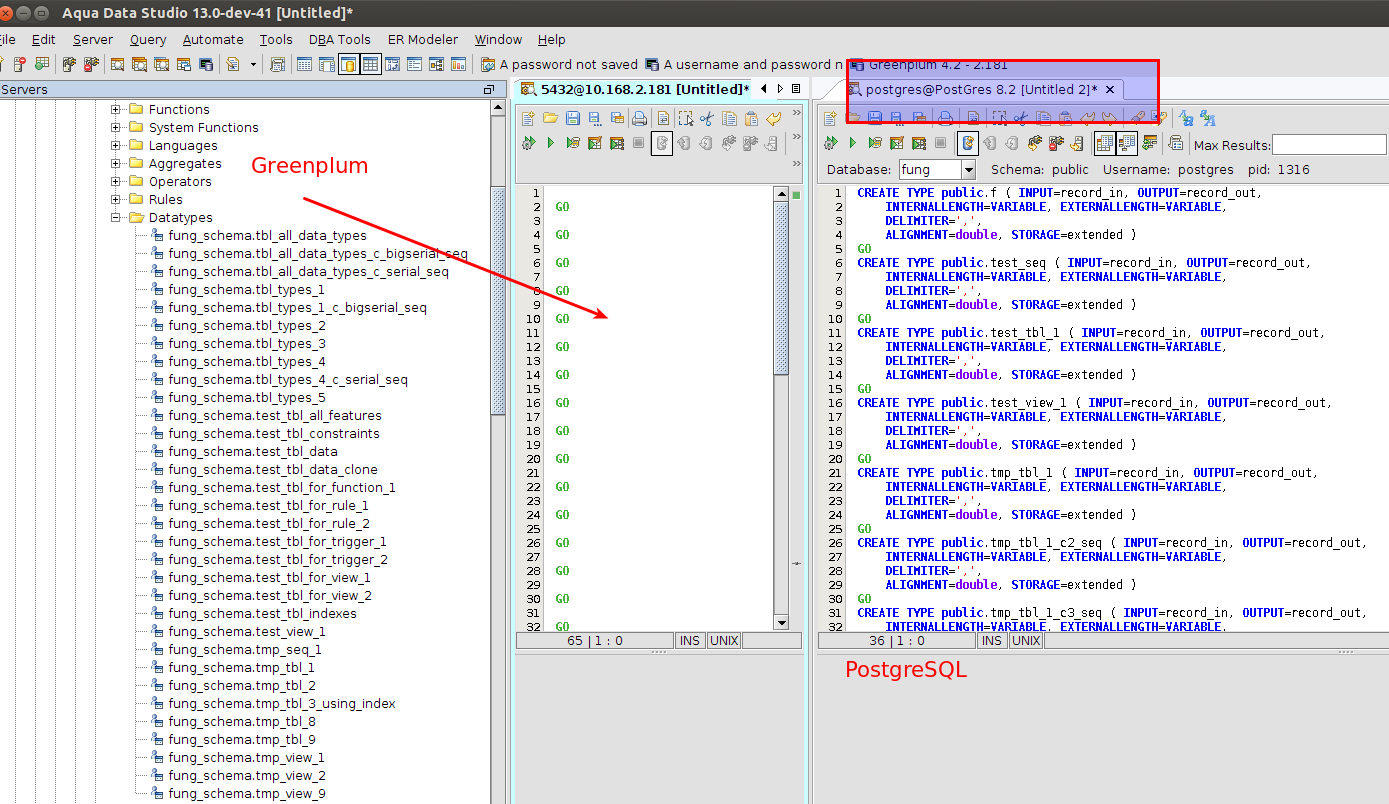Screen dimensions: 1389x804
Task: Click the gear-and-arrows execute icon in left editor
Action: [528, 143]
